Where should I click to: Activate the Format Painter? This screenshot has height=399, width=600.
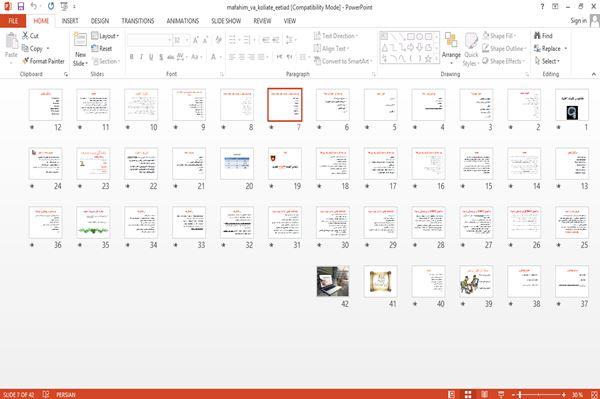(x=43, y=61)
